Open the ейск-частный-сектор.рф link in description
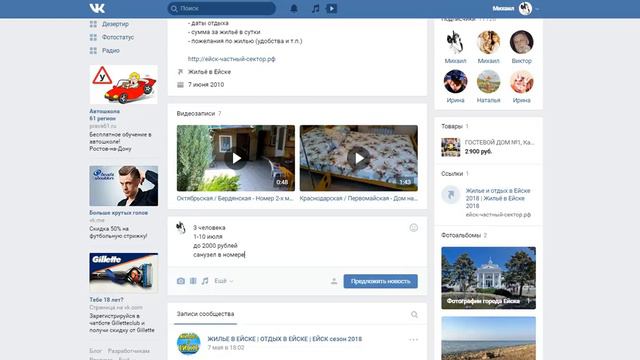Screen dimensions: 640x360 (x=231, y=59)
